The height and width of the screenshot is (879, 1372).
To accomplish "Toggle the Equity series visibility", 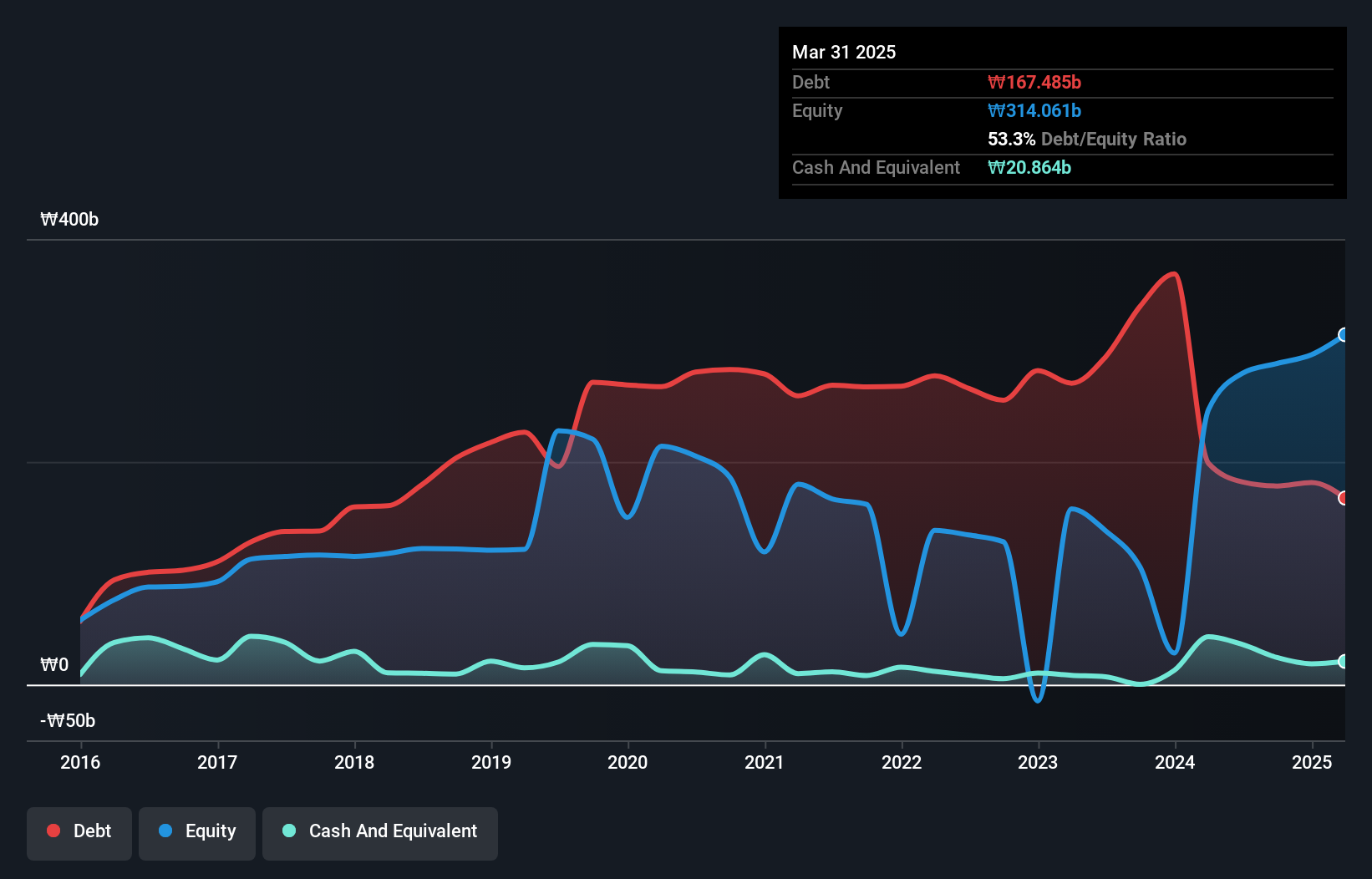I will 196,831.
